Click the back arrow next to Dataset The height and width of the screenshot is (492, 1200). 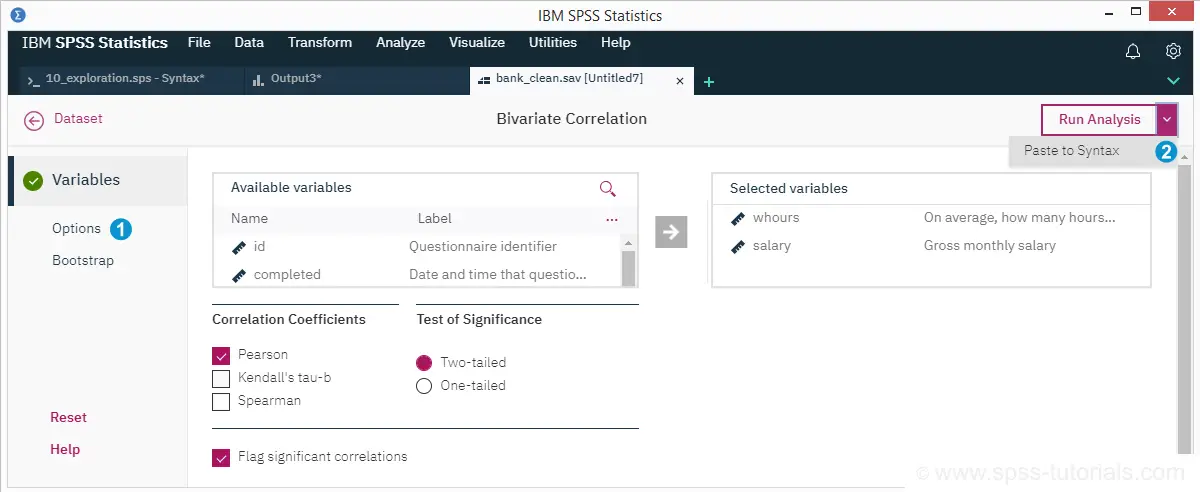(34, 120)
